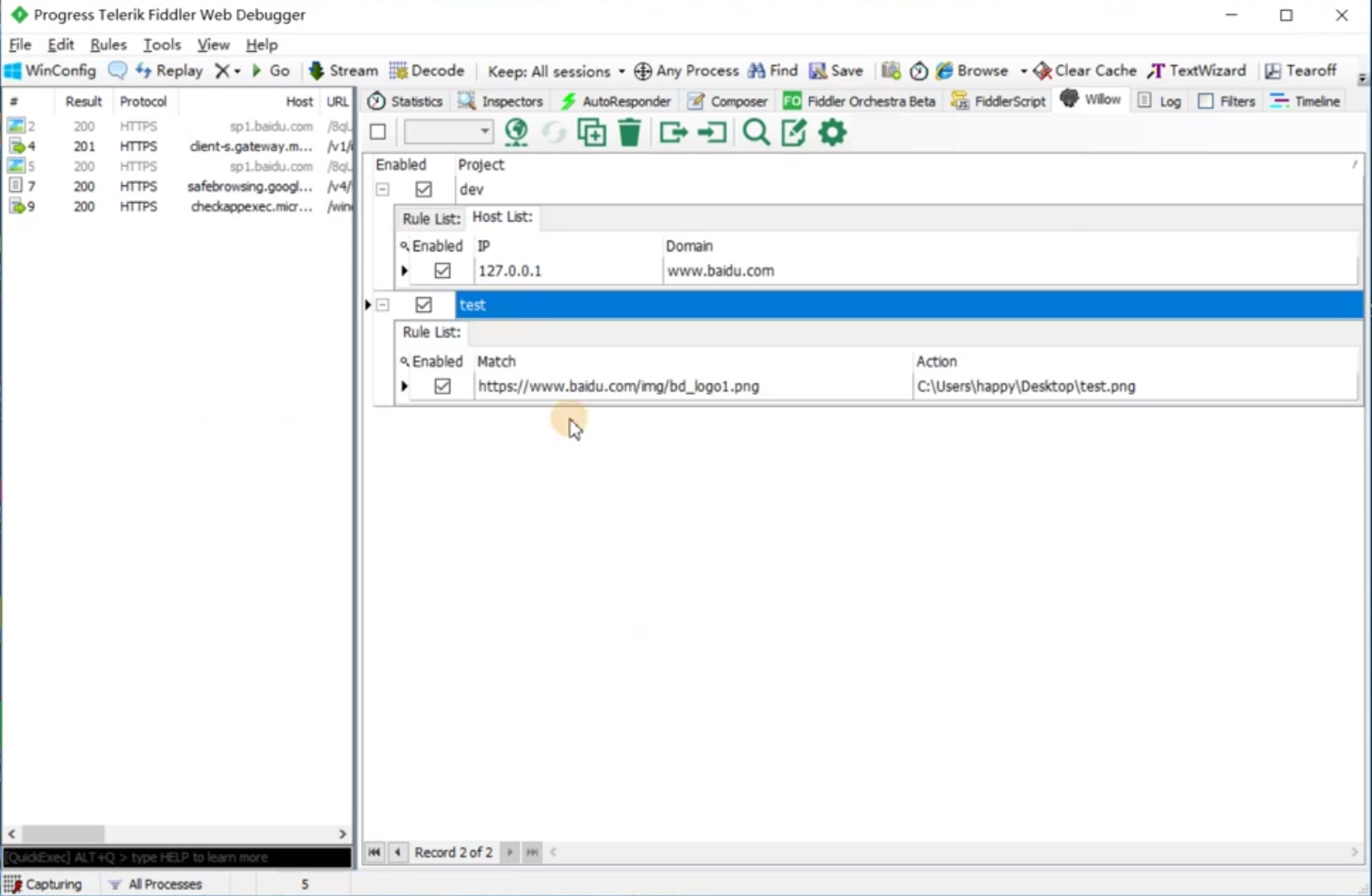
Task: Click the import arrow icon
Action: point(712,132)
